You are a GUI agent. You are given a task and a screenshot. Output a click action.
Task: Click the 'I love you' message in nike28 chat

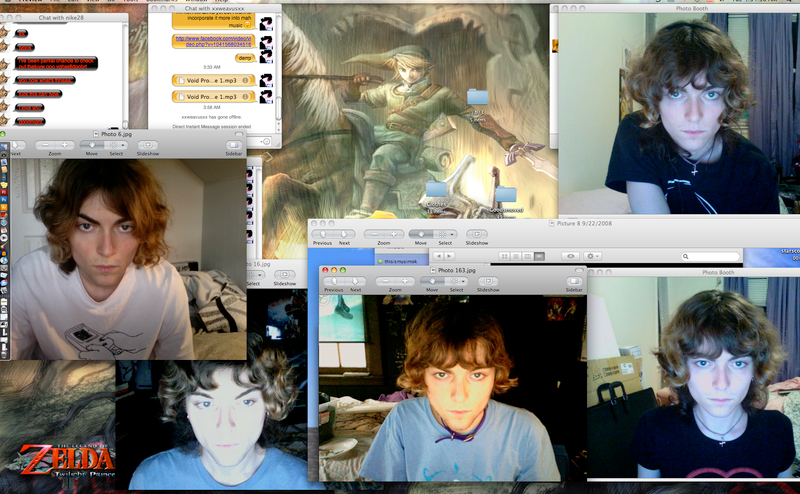tap(30, 108)
